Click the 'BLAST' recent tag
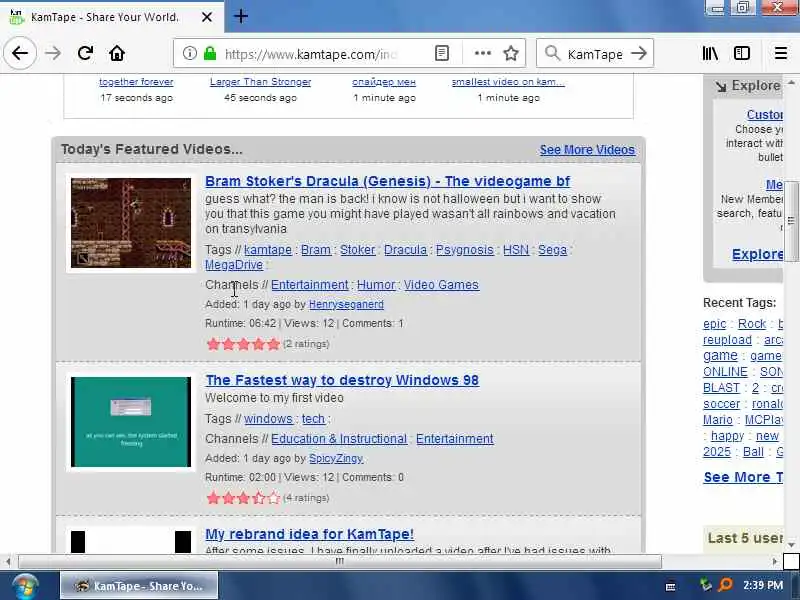 [721, 388]
